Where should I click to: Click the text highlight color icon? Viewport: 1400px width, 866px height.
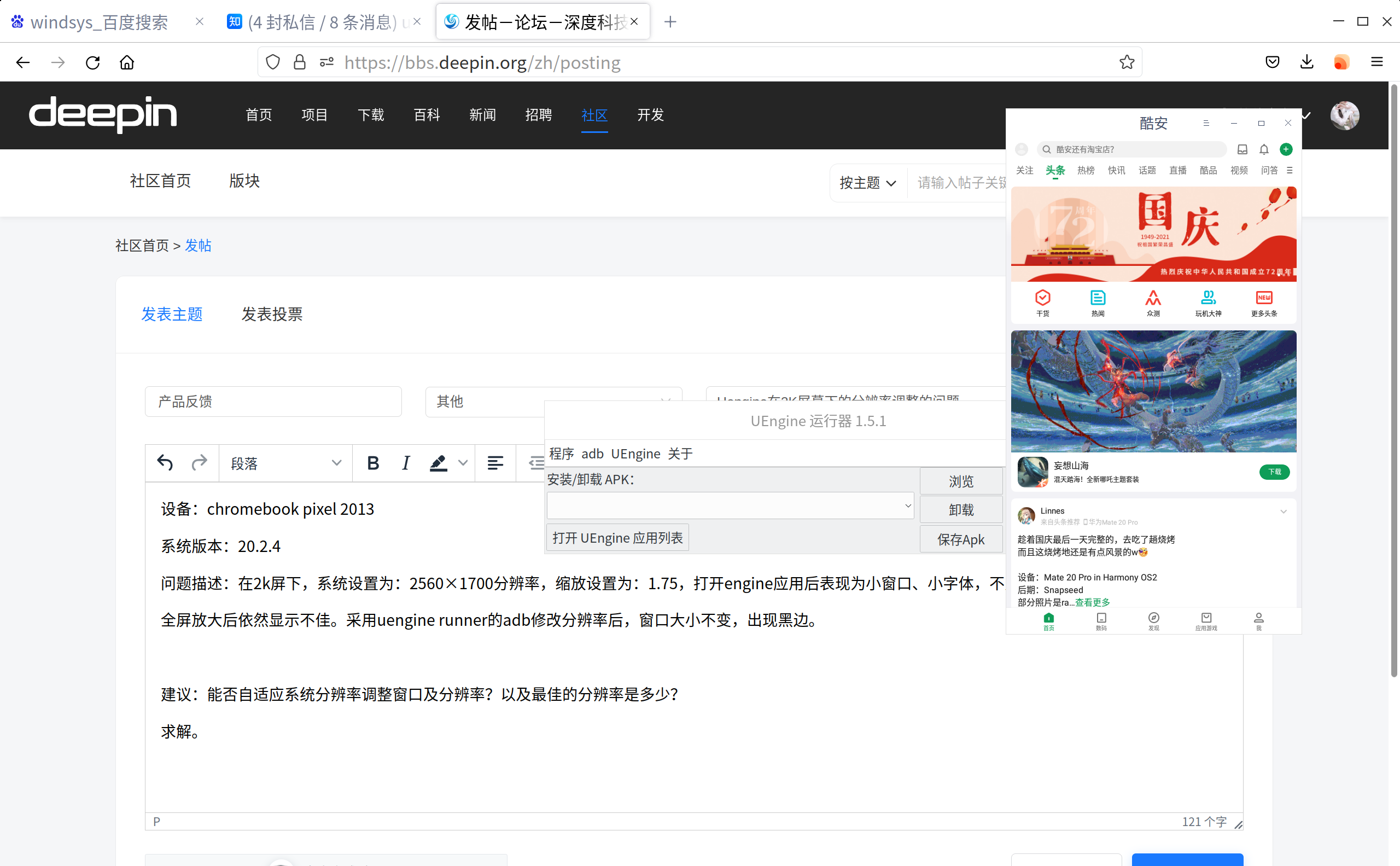coord(438,463)
